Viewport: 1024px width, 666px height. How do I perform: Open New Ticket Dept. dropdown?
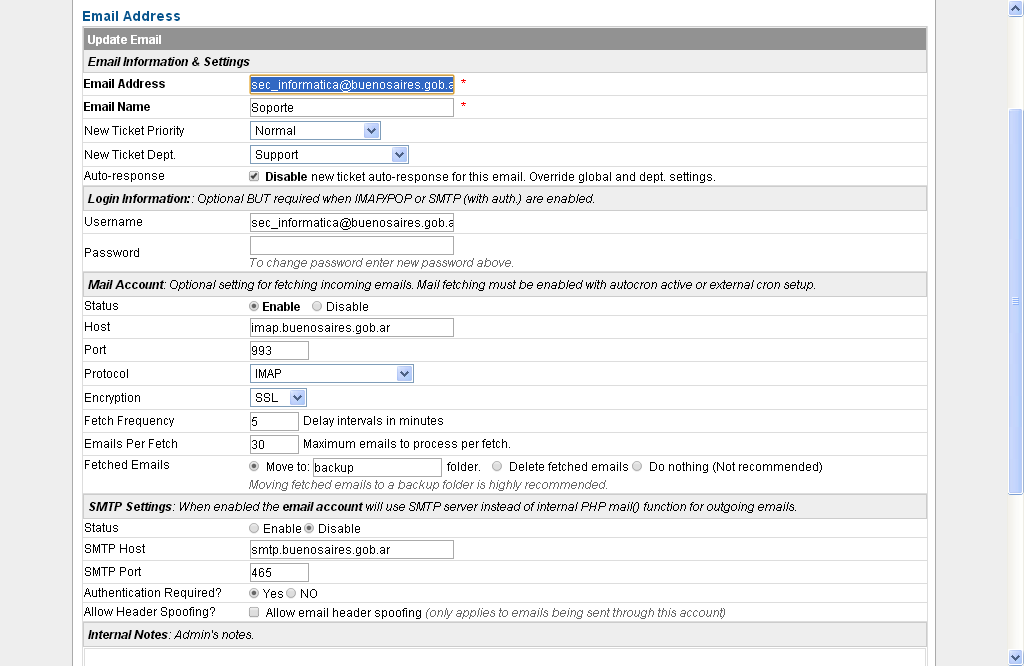pos(329,155)
